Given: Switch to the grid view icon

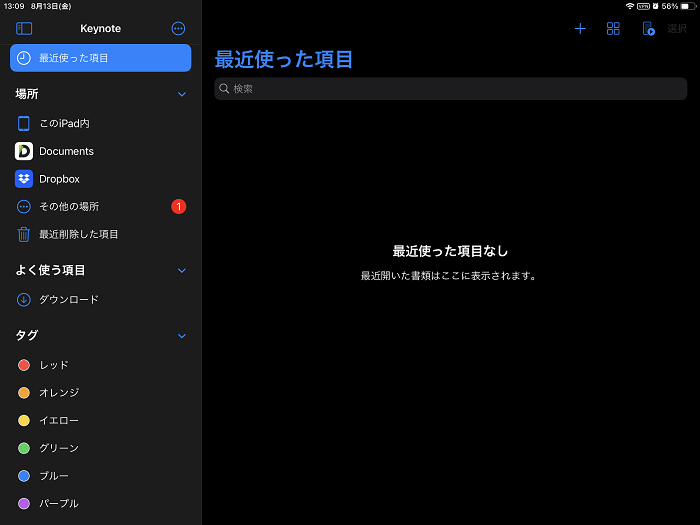Looking at the screenshot, I should click(613, 29).
